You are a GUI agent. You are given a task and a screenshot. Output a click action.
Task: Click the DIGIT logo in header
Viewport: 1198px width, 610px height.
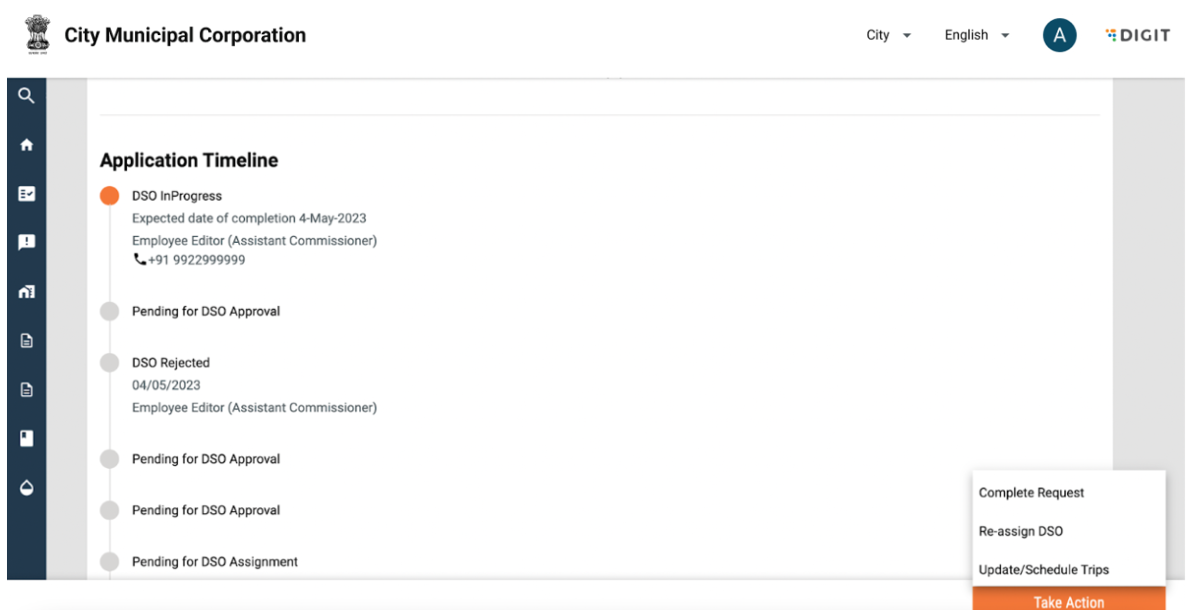click(1137, 36)
